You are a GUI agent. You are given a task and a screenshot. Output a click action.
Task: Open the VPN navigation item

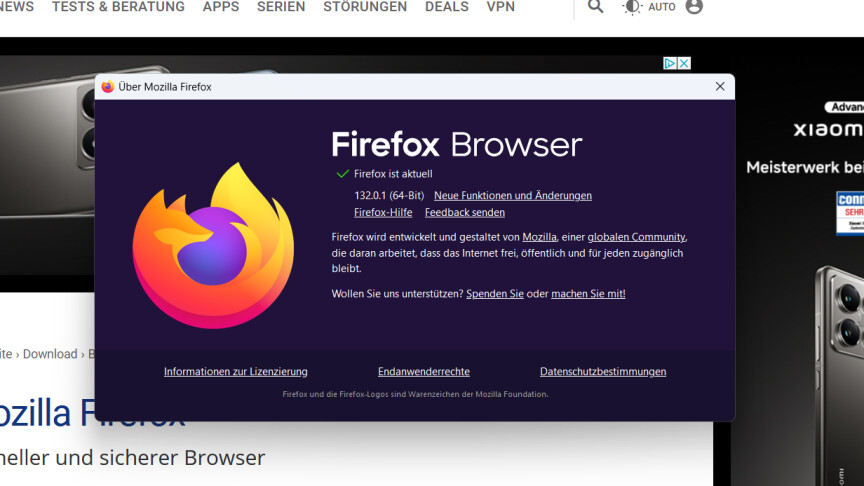point(500,7)
